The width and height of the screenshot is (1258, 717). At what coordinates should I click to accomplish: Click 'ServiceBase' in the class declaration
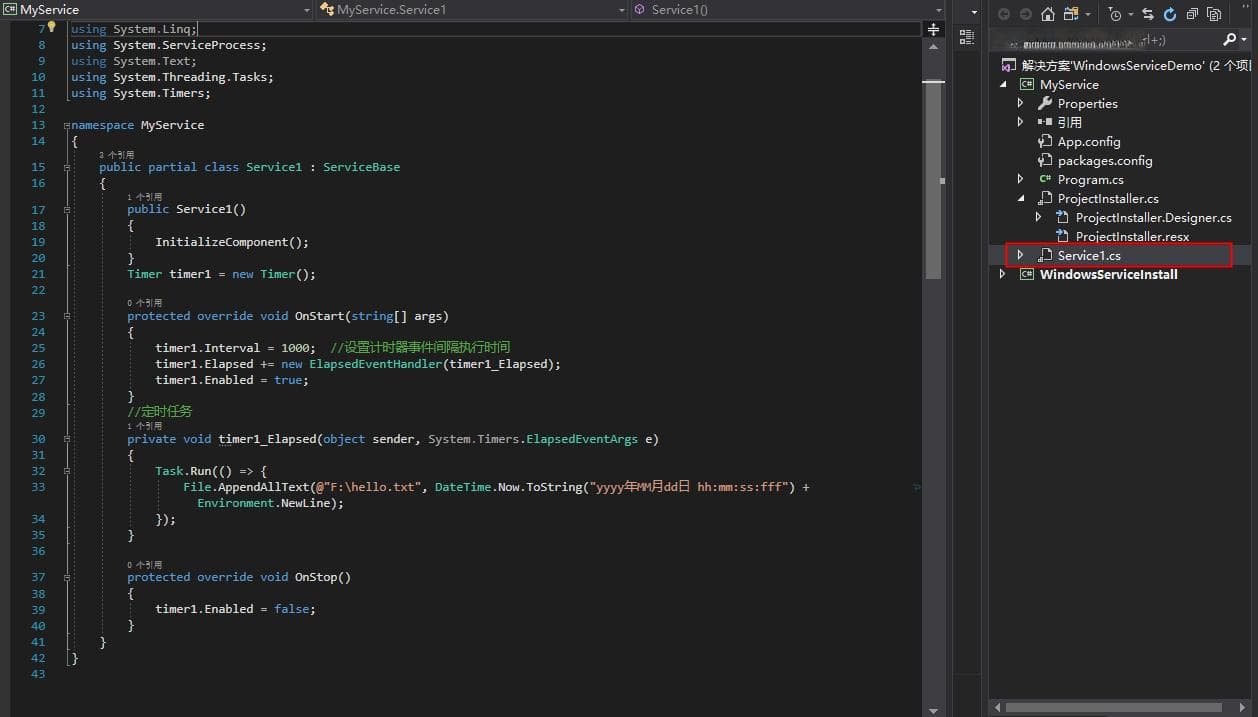361,167
